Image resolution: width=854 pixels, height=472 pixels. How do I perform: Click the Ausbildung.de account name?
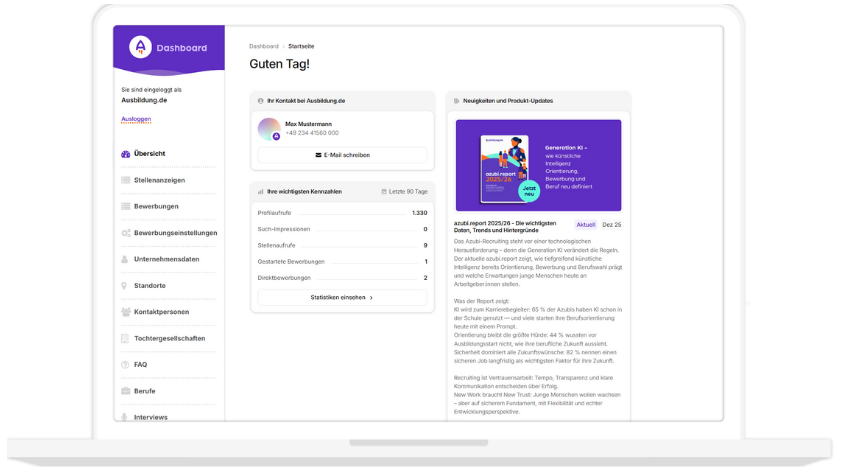[x=144, y=100]
